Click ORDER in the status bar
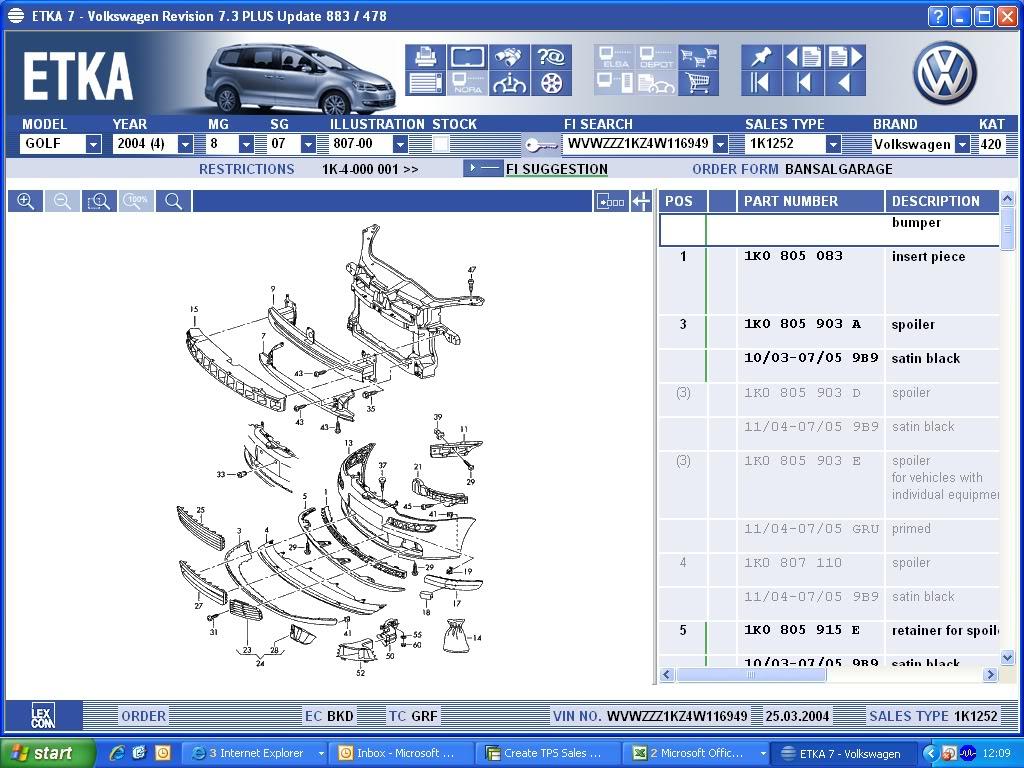Viewport: 1024px width, 768px height. tap(143, 716)
